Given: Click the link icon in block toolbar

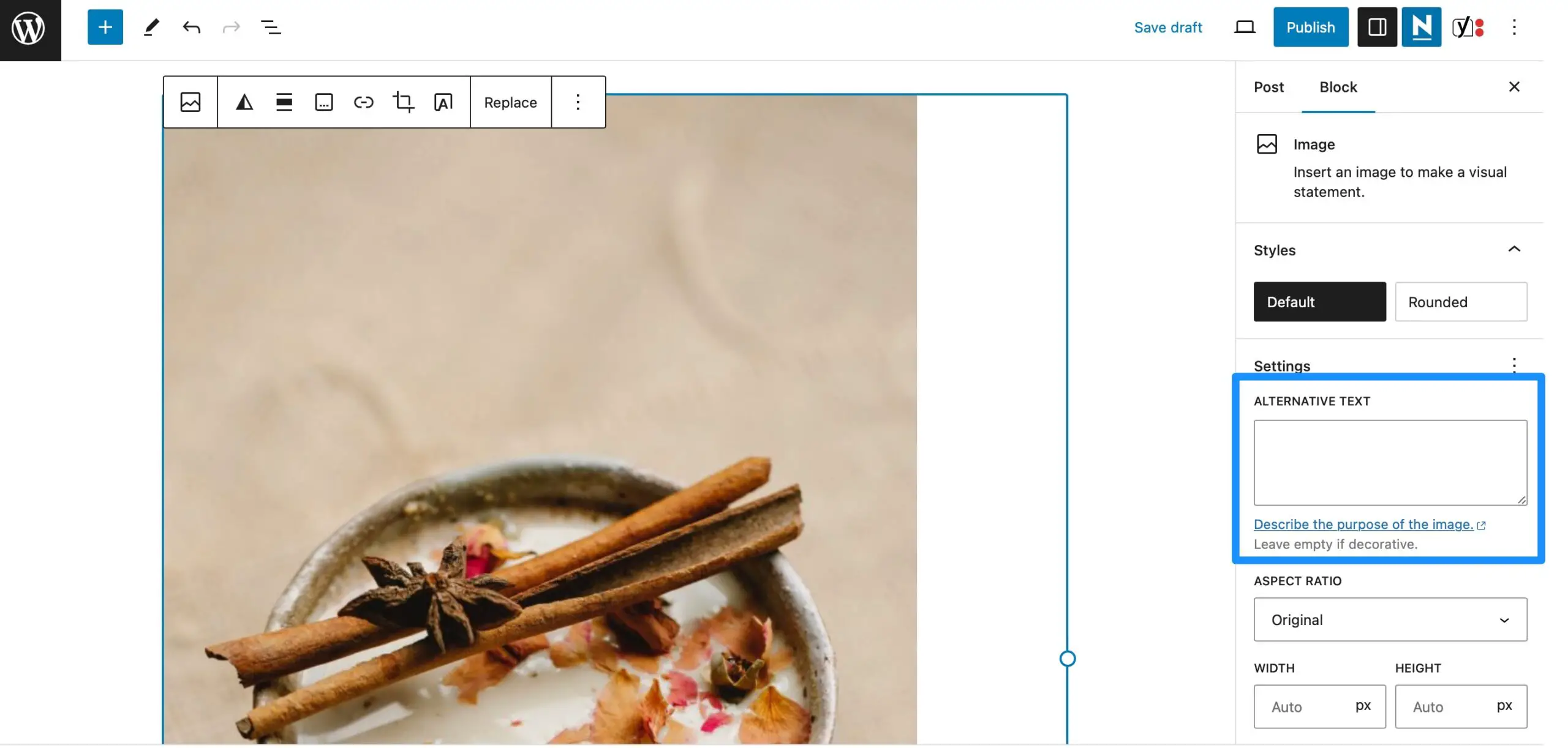Looking at the screenshot, I should (x=362, y=101).
